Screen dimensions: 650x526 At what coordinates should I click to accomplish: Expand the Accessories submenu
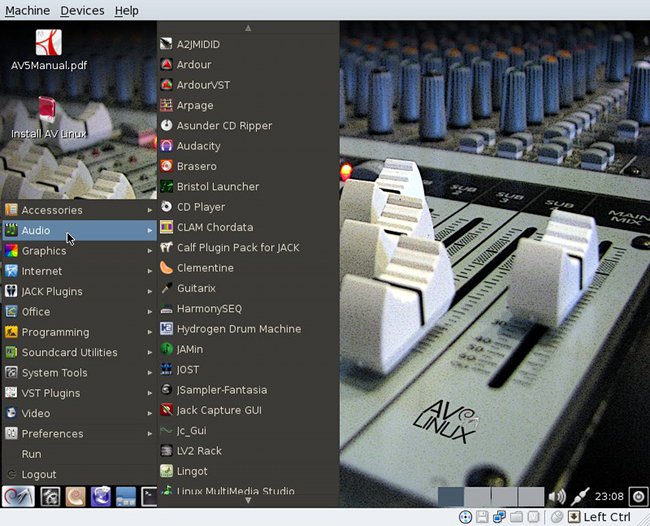pos(79,210)
